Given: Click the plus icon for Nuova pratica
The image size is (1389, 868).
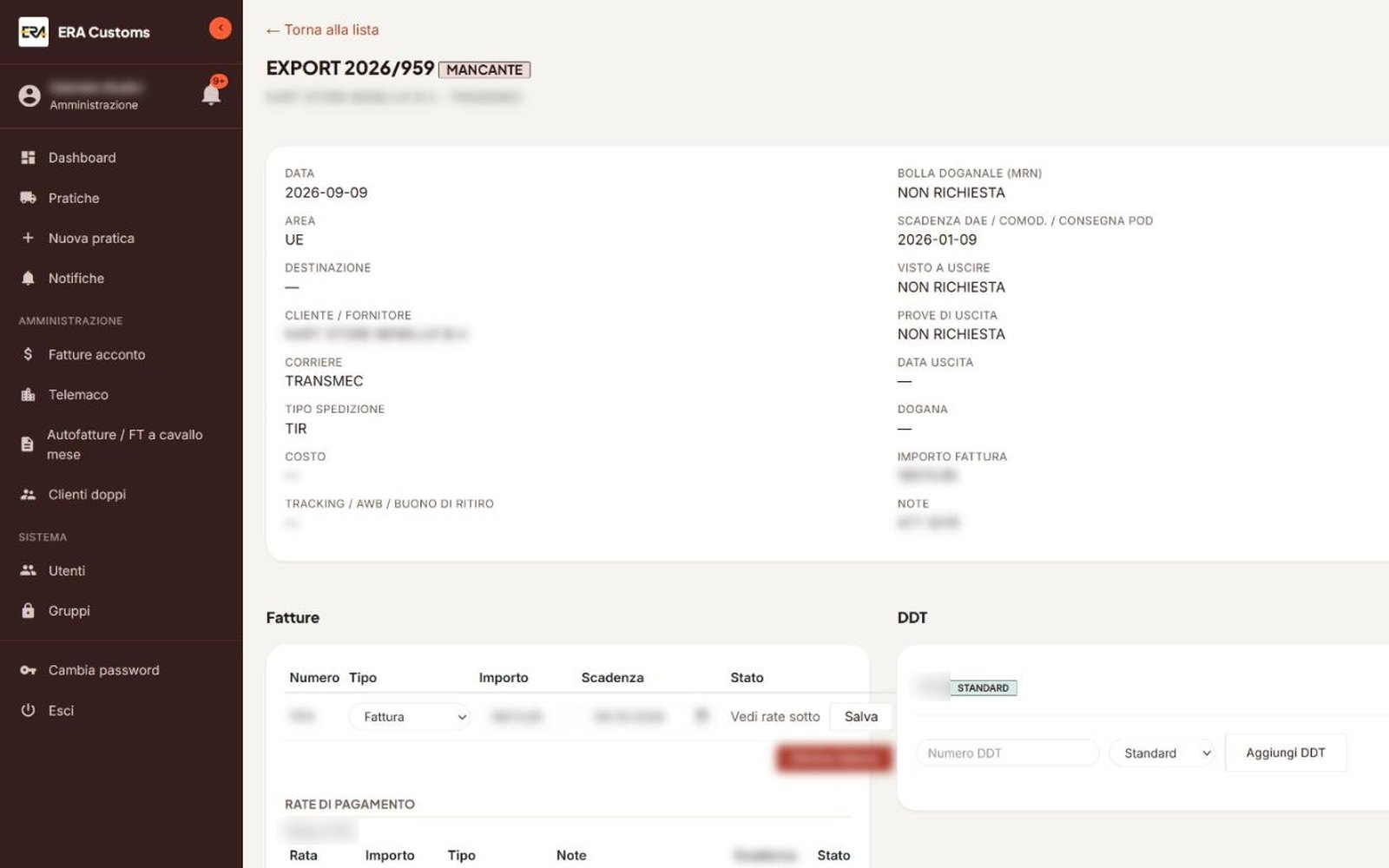Looking at the screenshot, I should (x=28, y=238).
